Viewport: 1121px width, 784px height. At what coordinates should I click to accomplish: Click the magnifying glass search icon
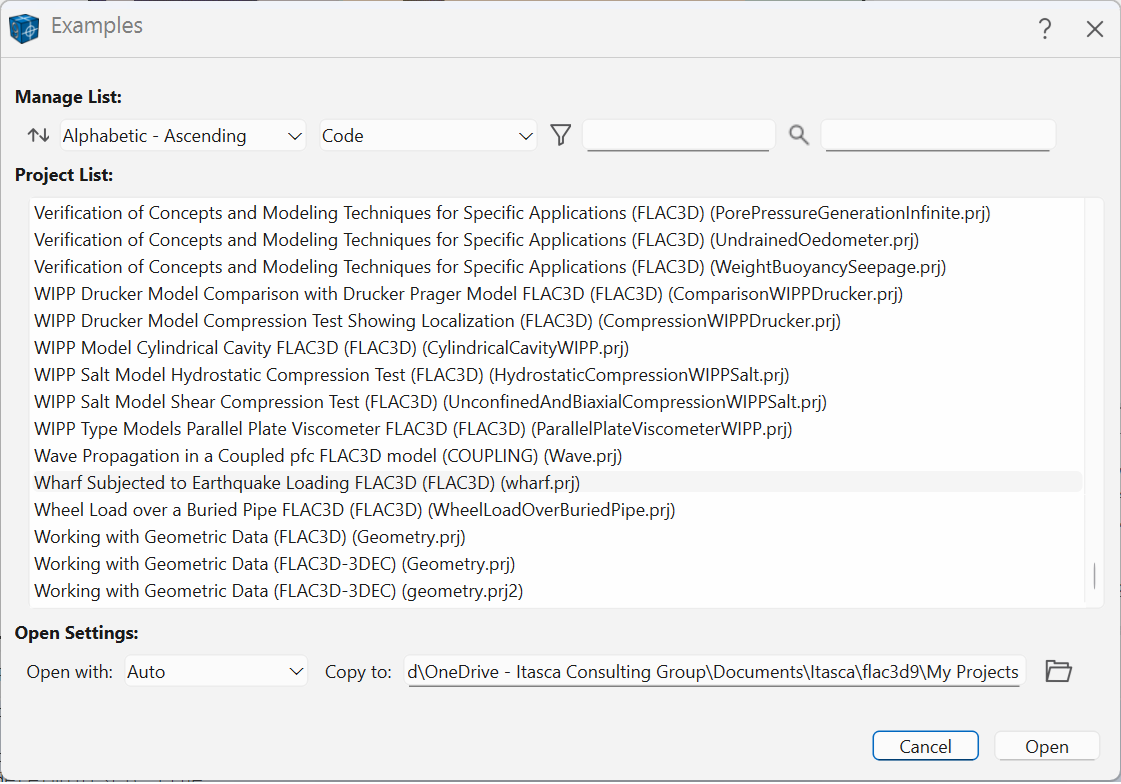click(799, 135)
